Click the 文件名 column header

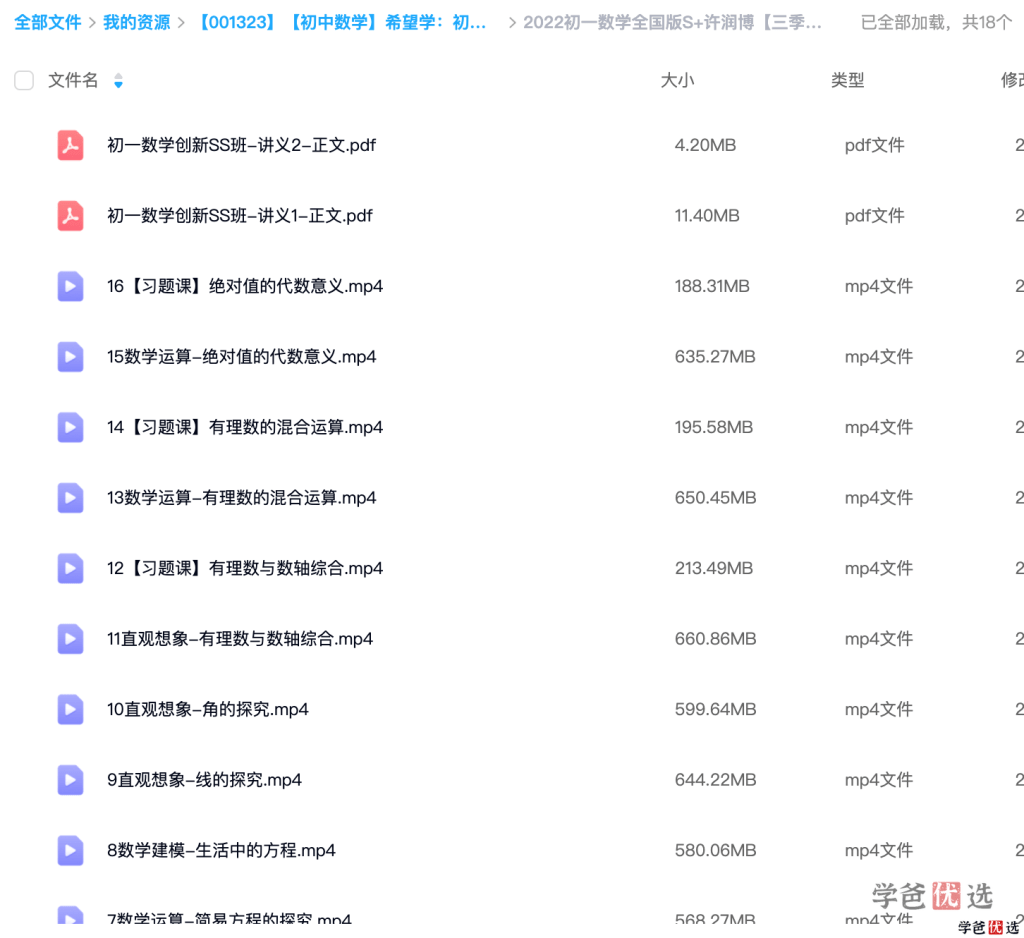pyautogui.click(x=73, y=80)
